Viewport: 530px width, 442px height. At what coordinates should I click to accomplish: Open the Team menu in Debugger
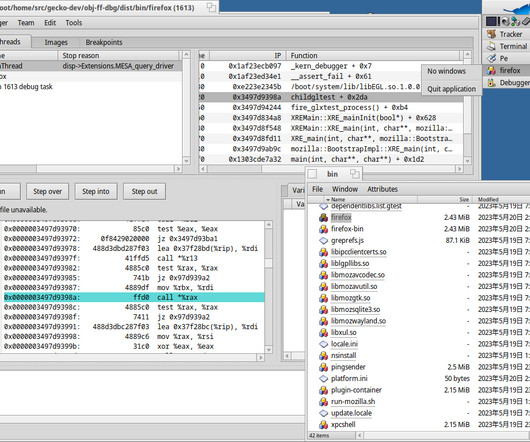pos(26,23)
